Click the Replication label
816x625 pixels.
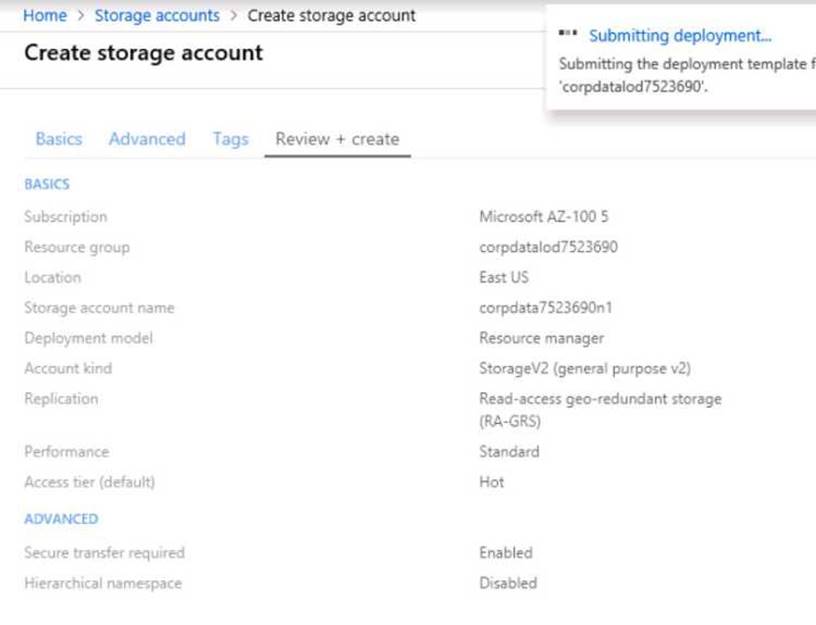click(x=61, y=399)
